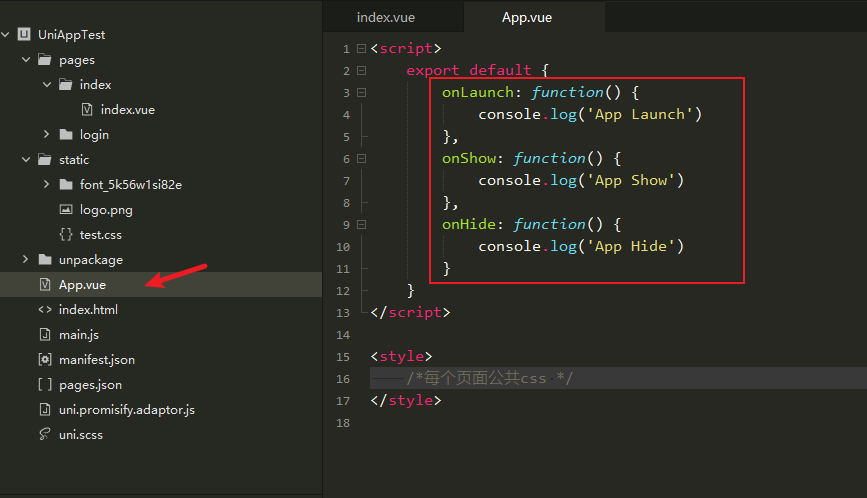Collapse the static folder chevron

point(26,160)
